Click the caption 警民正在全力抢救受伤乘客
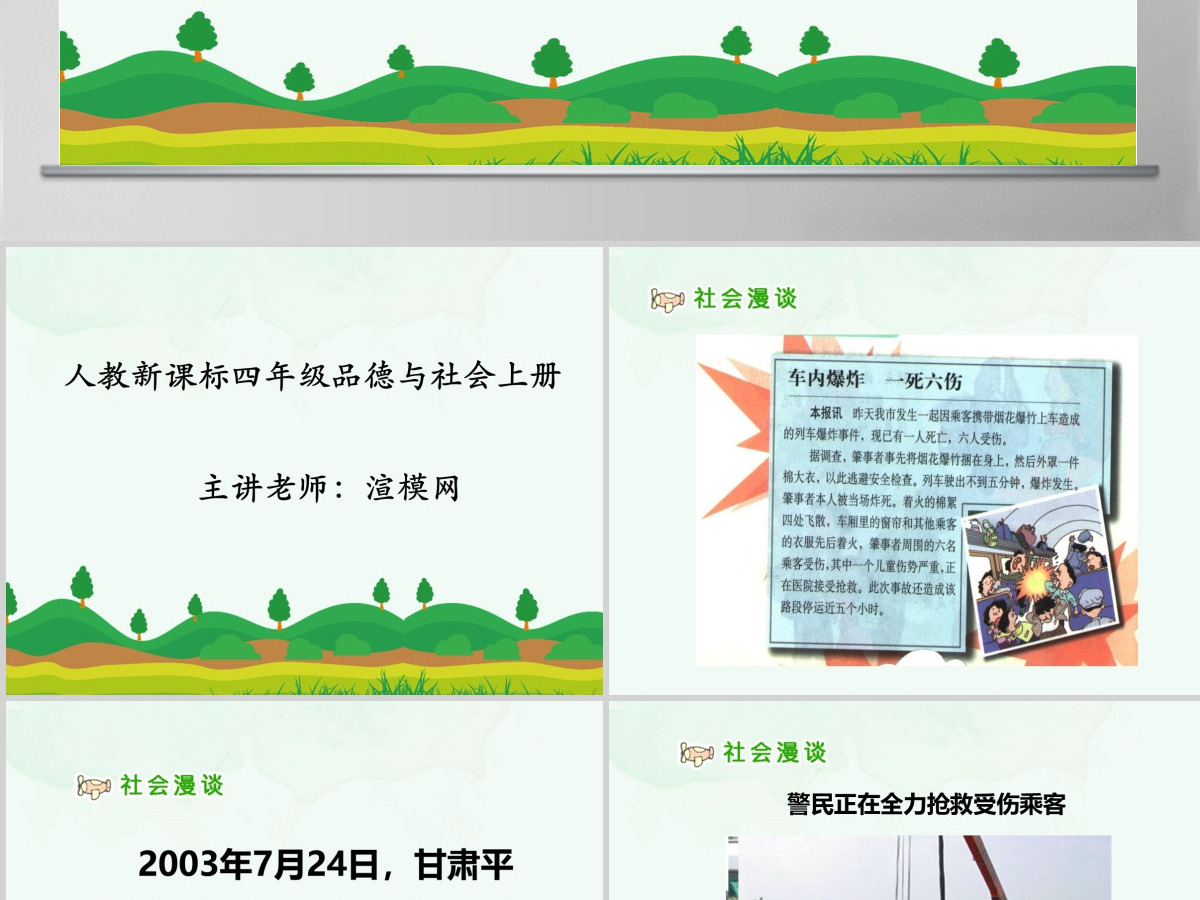Image resolution: width=1200 pixels, height=900 pixels. pyautogui.click(x=926, y=804)
